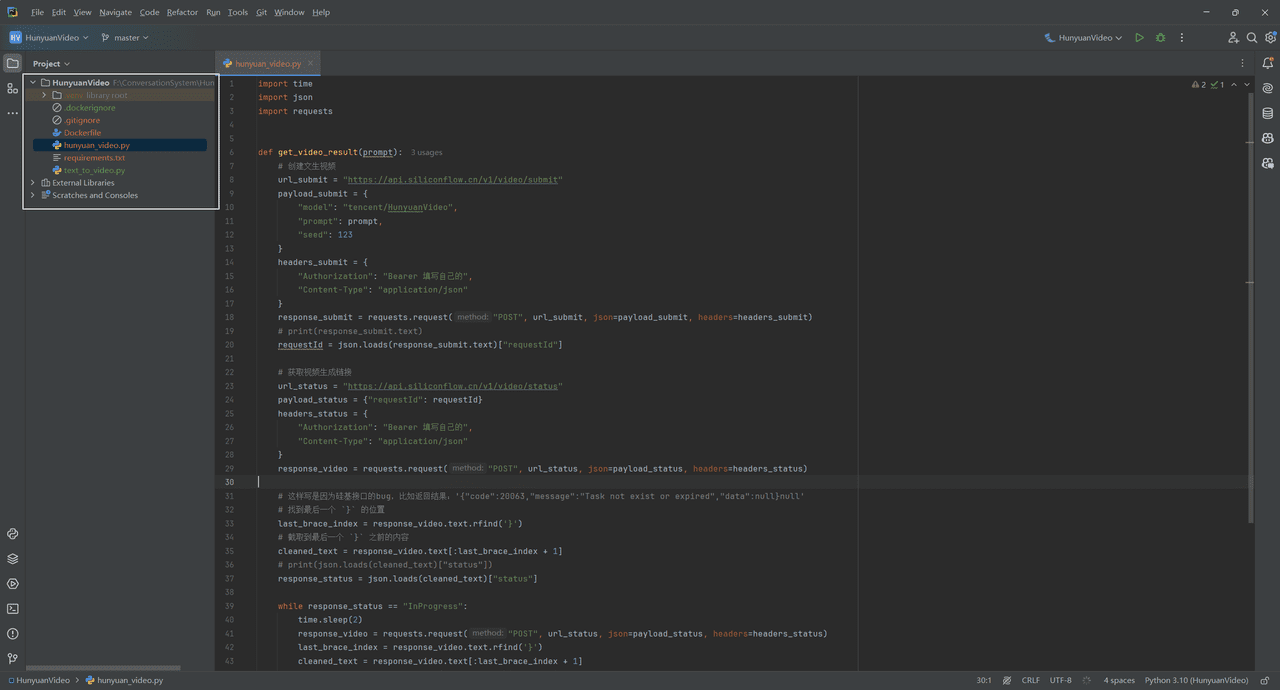Open the GitHub Copilot tool window

point(1268,138)
